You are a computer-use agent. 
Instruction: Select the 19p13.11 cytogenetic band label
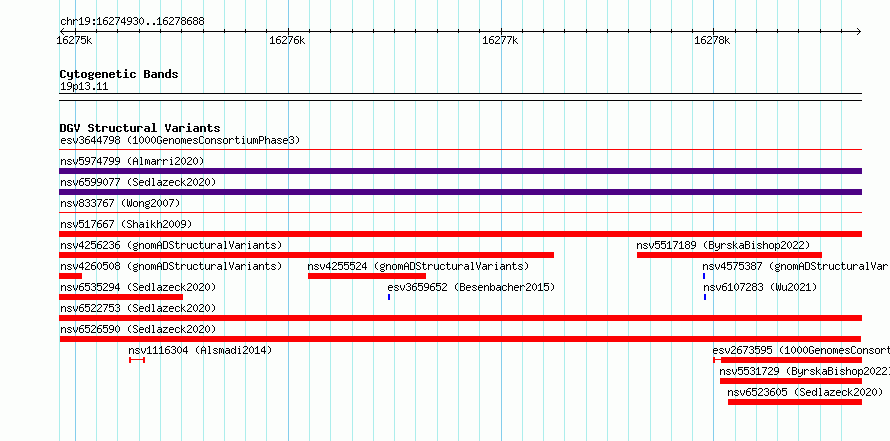click(84, 87)
